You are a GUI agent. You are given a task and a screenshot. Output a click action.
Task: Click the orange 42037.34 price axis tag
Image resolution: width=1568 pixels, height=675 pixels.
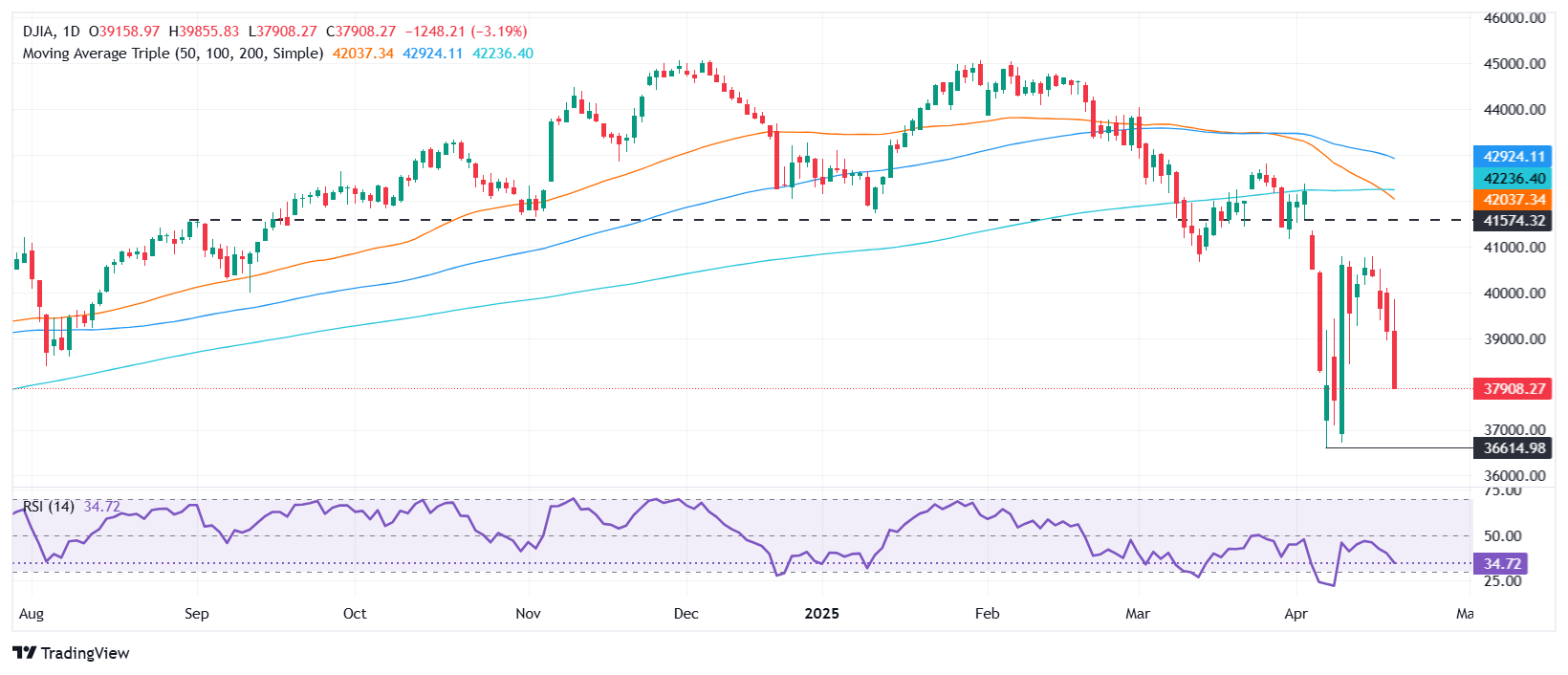point(1514,200)
